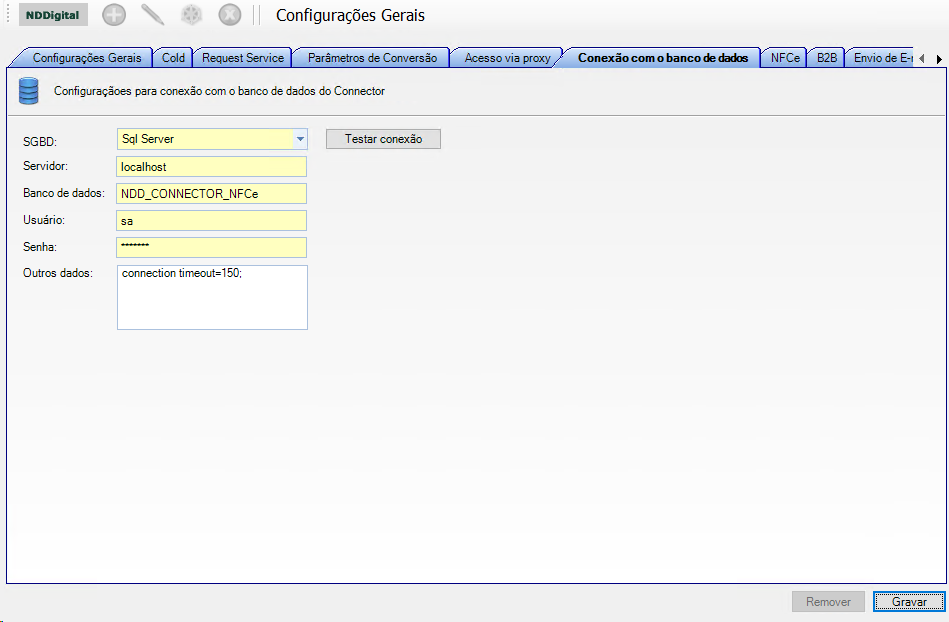Go to the Acesso via proxy tab
This screenshot has width=949, height=622.
507,58
